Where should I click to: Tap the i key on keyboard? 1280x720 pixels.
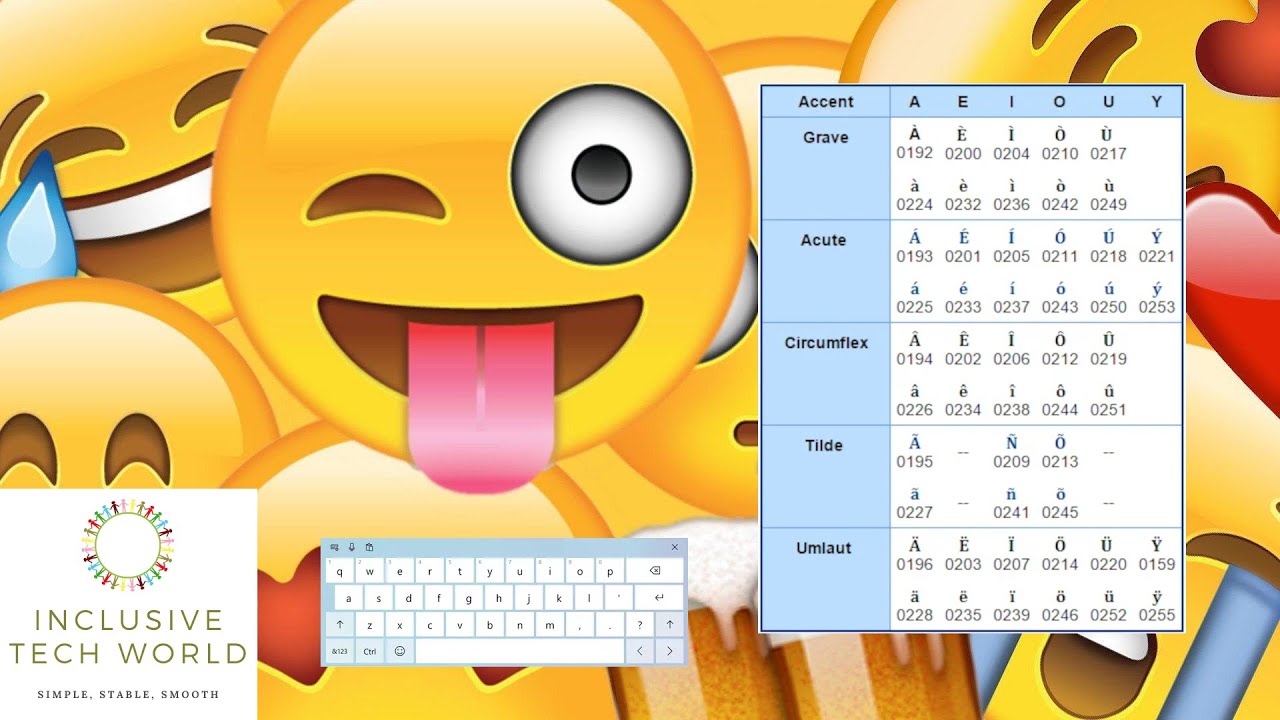point(550,570)
